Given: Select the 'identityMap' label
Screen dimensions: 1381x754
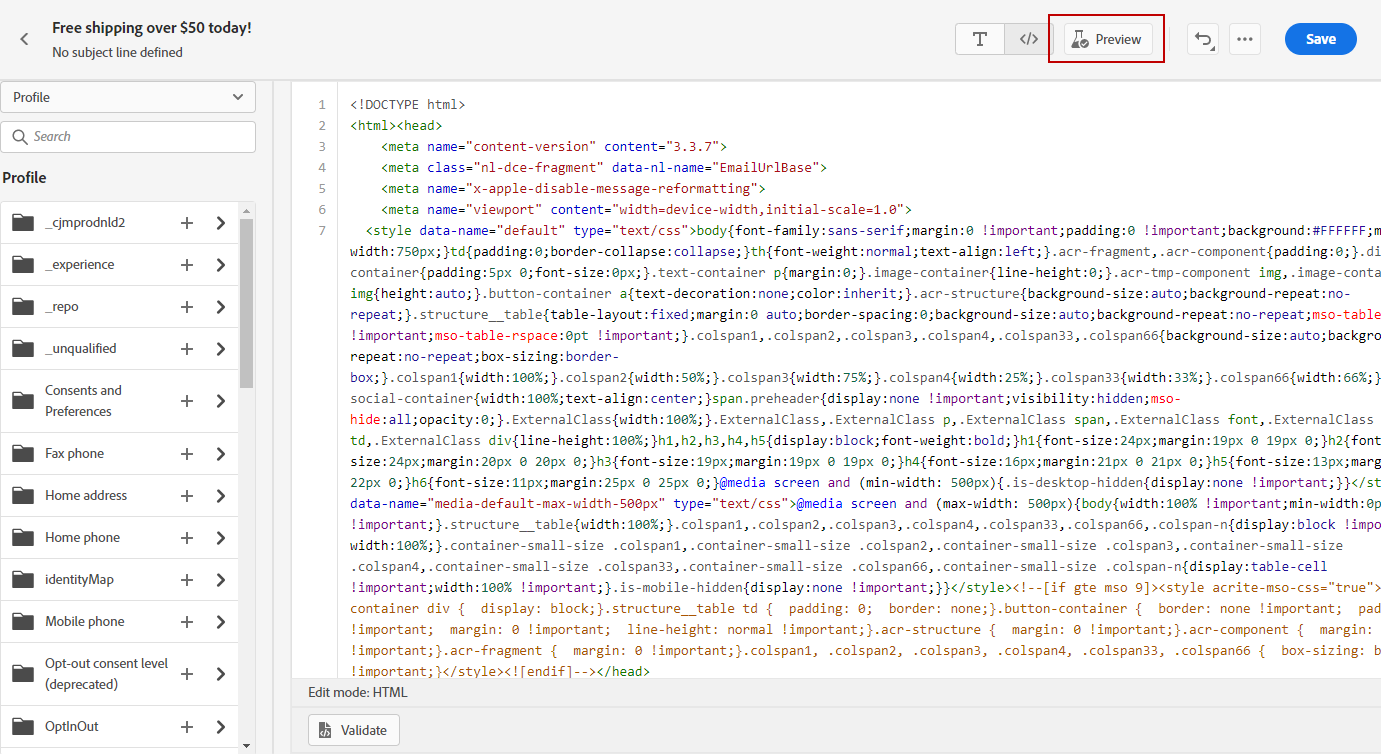Looking at the screenshot, I should click(79, 580).
